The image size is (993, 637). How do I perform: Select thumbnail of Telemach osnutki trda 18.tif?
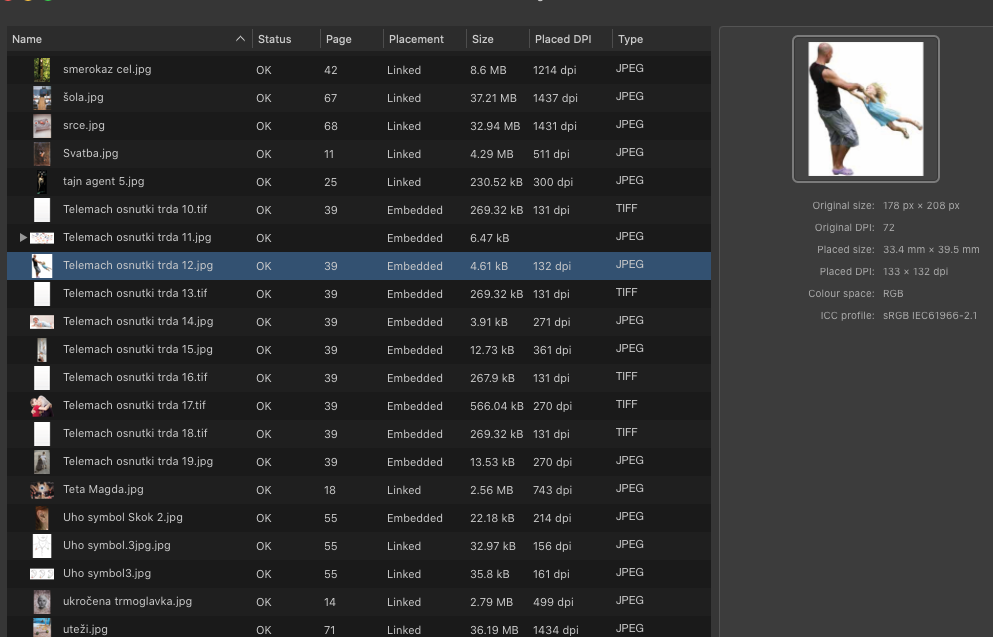42,434
